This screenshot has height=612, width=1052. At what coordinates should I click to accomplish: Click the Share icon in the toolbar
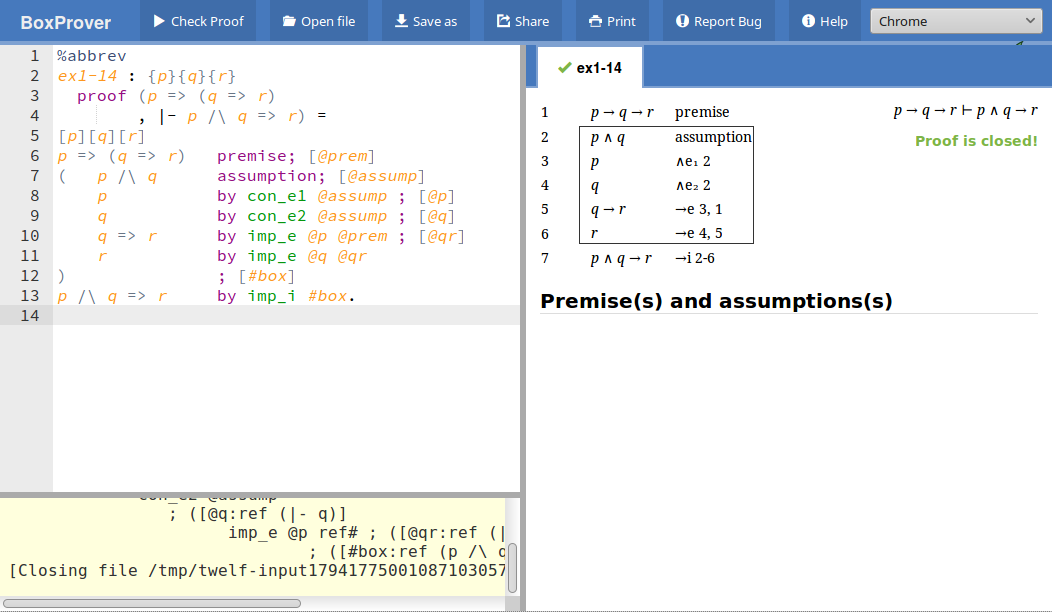point(503,21)
